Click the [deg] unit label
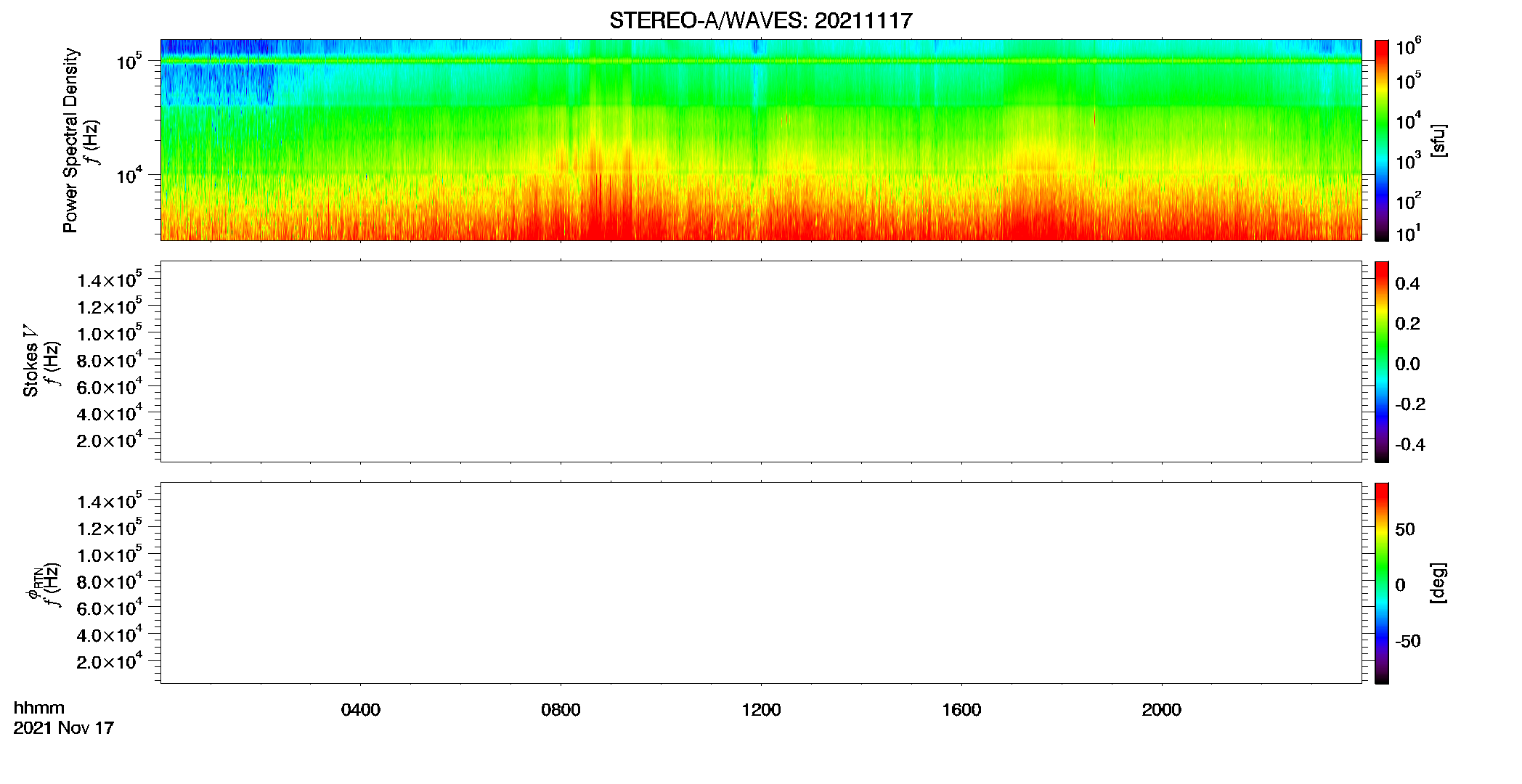 click(x=1438, y=583)
